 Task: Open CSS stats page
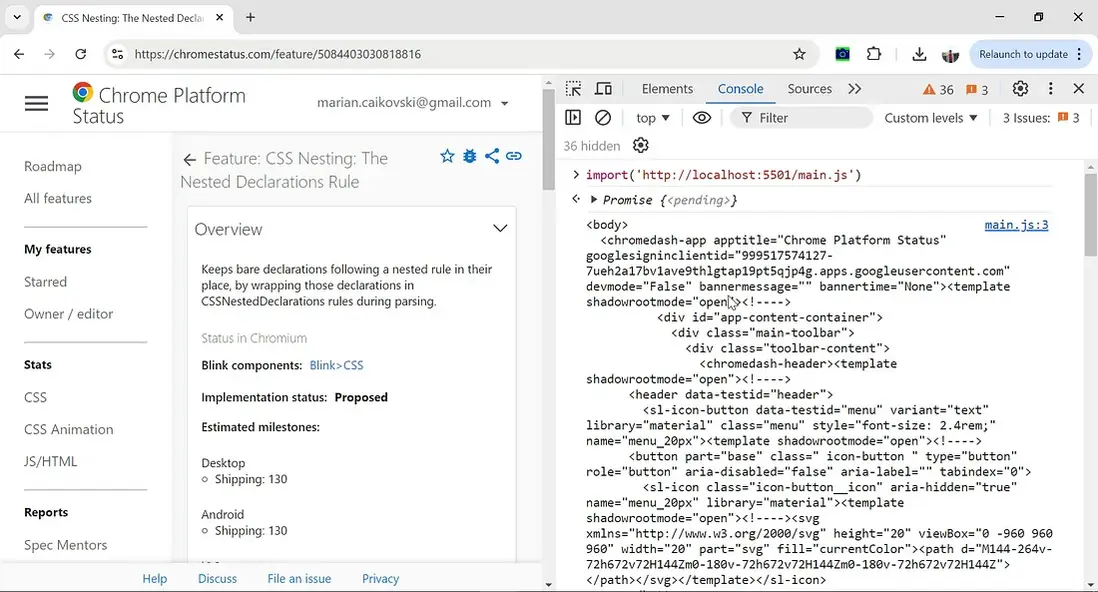pyautogui.click(x=36, y=397)
